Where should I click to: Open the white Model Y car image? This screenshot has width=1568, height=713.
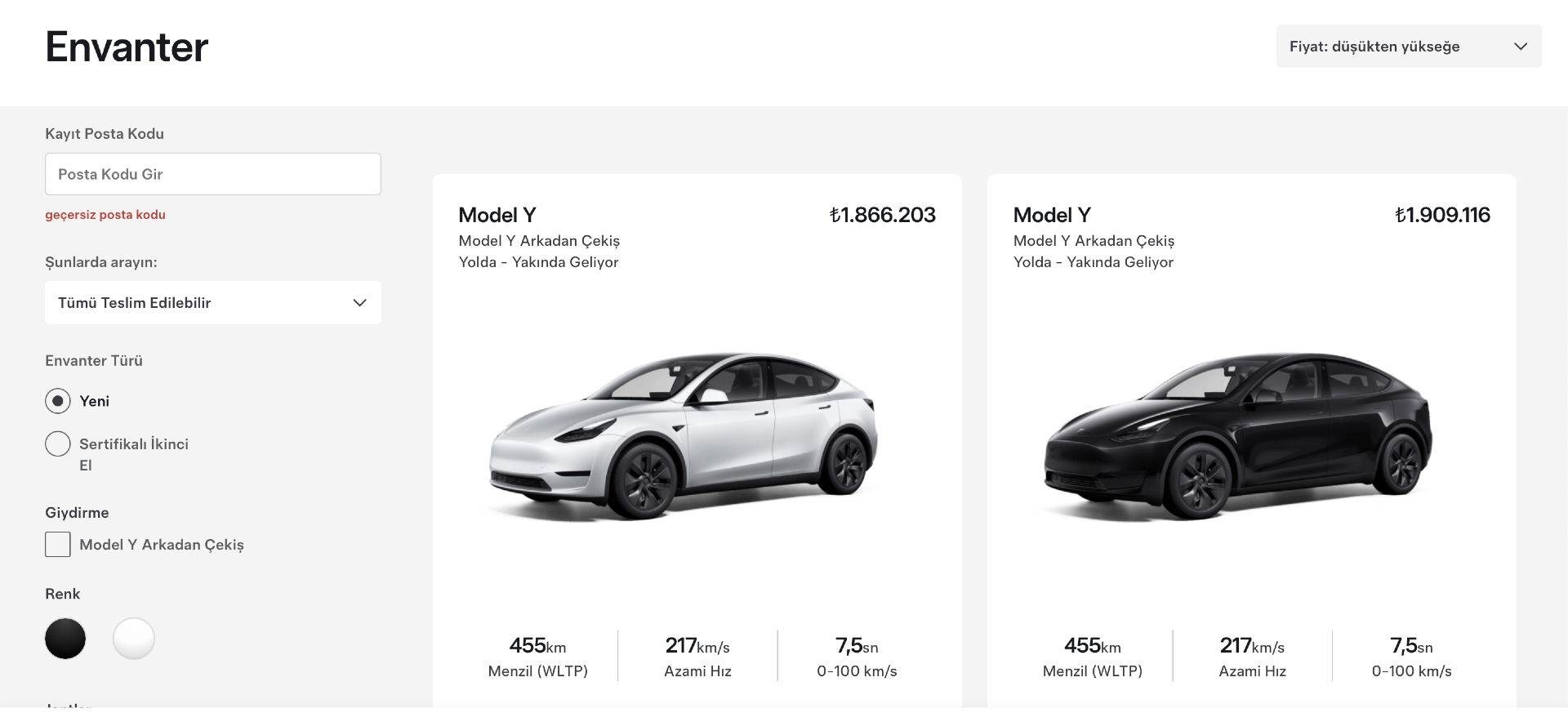tap(683, 435)
